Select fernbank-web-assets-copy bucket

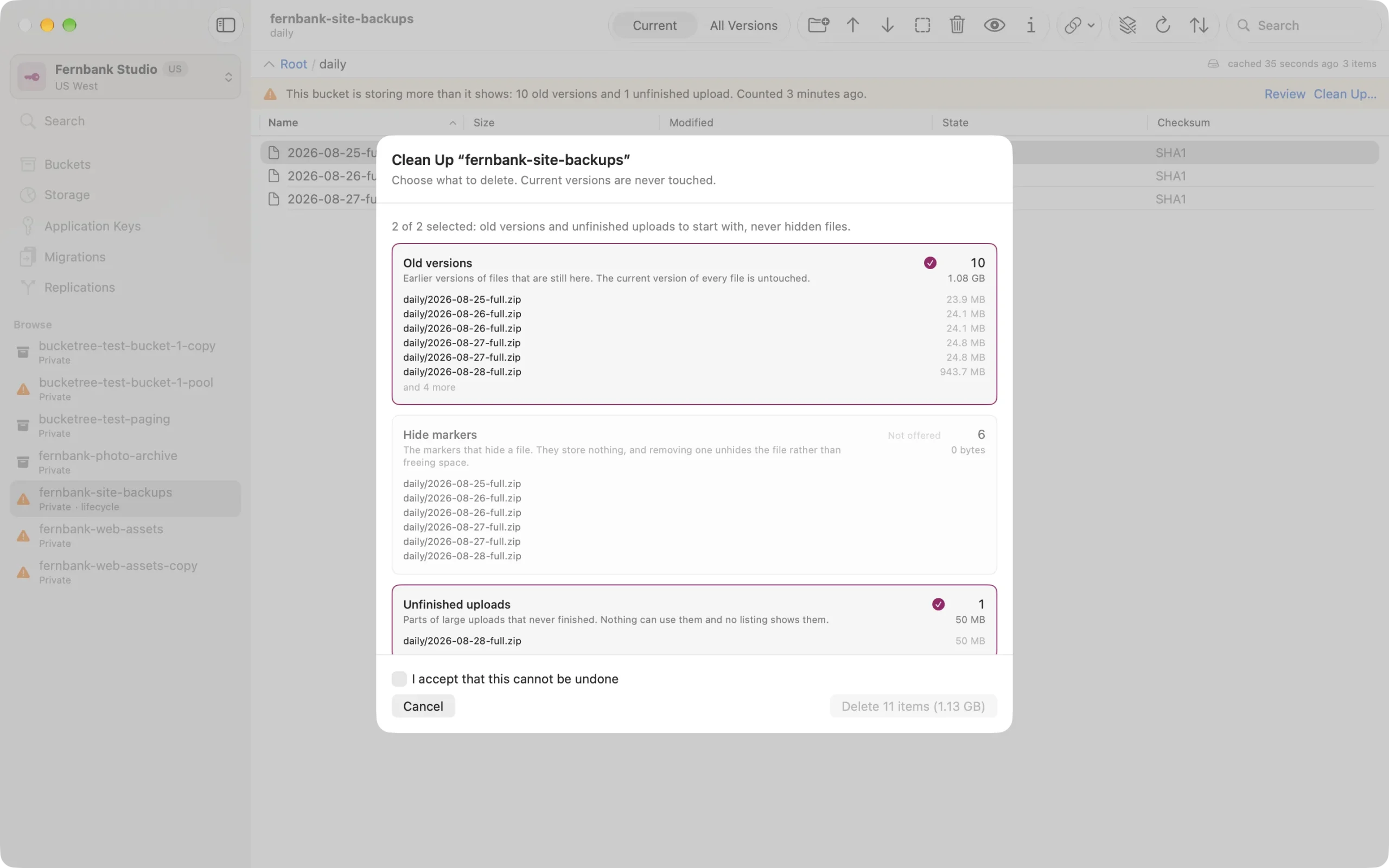click(x=125, y=572)
